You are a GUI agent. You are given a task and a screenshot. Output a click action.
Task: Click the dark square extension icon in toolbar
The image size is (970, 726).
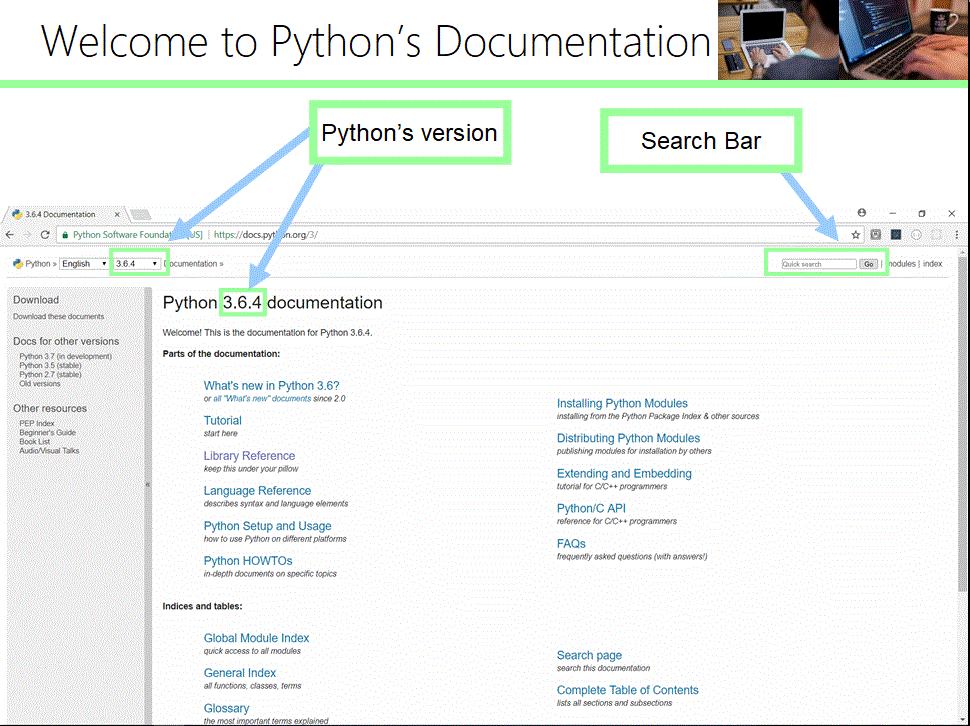[x=895, y=234]
